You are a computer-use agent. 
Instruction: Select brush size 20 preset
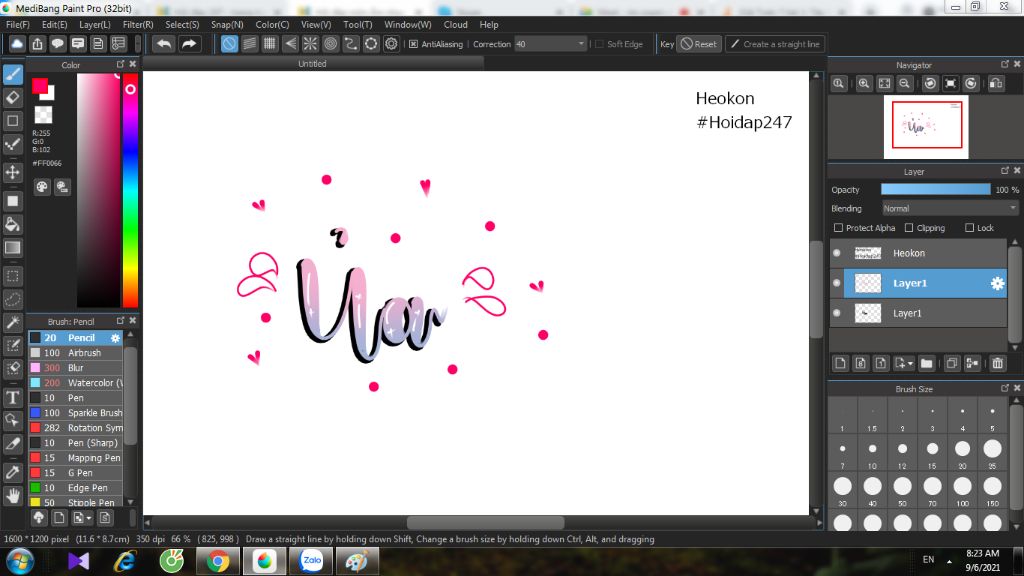click(962, 449)
